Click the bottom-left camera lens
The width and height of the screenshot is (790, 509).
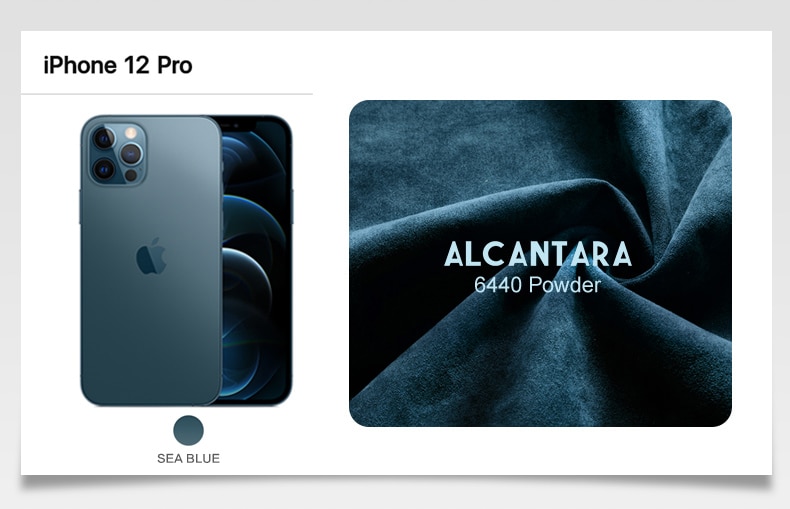click(104, 169)
